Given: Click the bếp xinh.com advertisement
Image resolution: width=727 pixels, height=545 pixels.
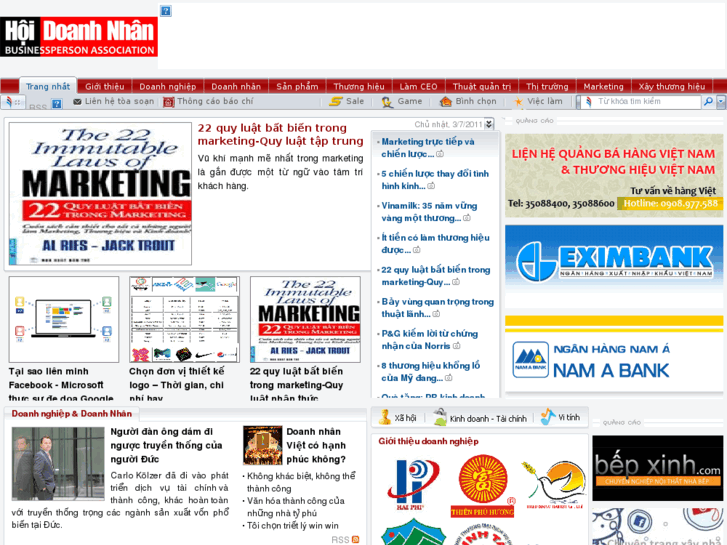Looking at the screenshot, I should coord(657,468).
